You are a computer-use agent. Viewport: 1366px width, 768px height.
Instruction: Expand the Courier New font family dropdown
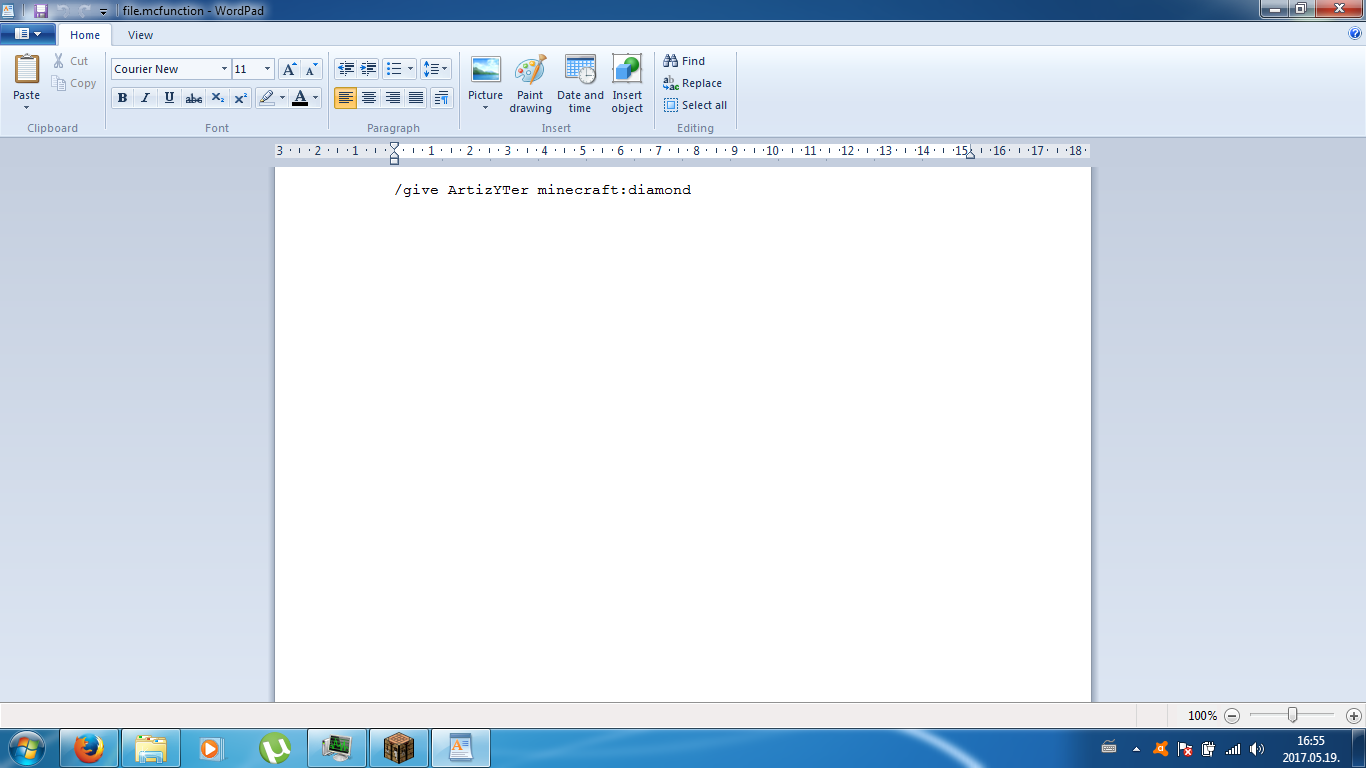point(224,69)
